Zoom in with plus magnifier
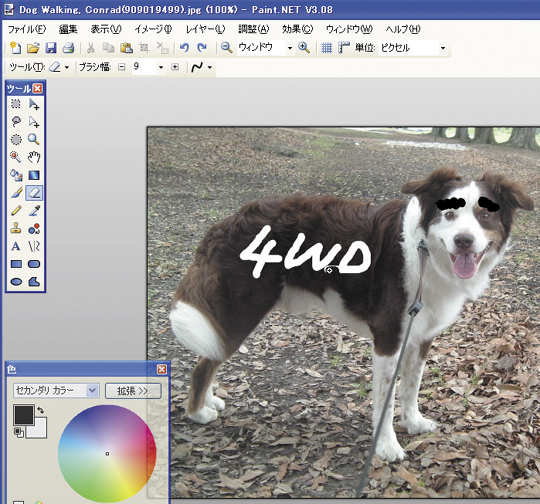 click(304, 48)
